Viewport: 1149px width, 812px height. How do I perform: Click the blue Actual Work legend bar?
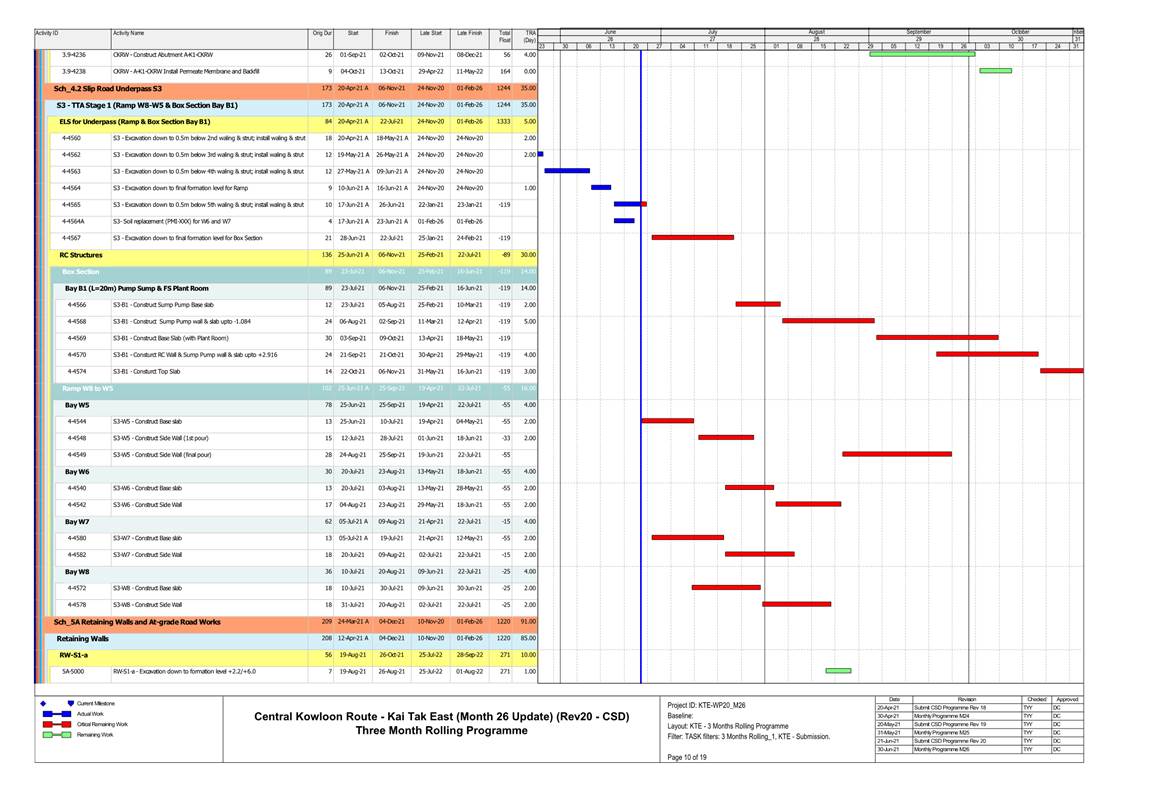(57, 713)
